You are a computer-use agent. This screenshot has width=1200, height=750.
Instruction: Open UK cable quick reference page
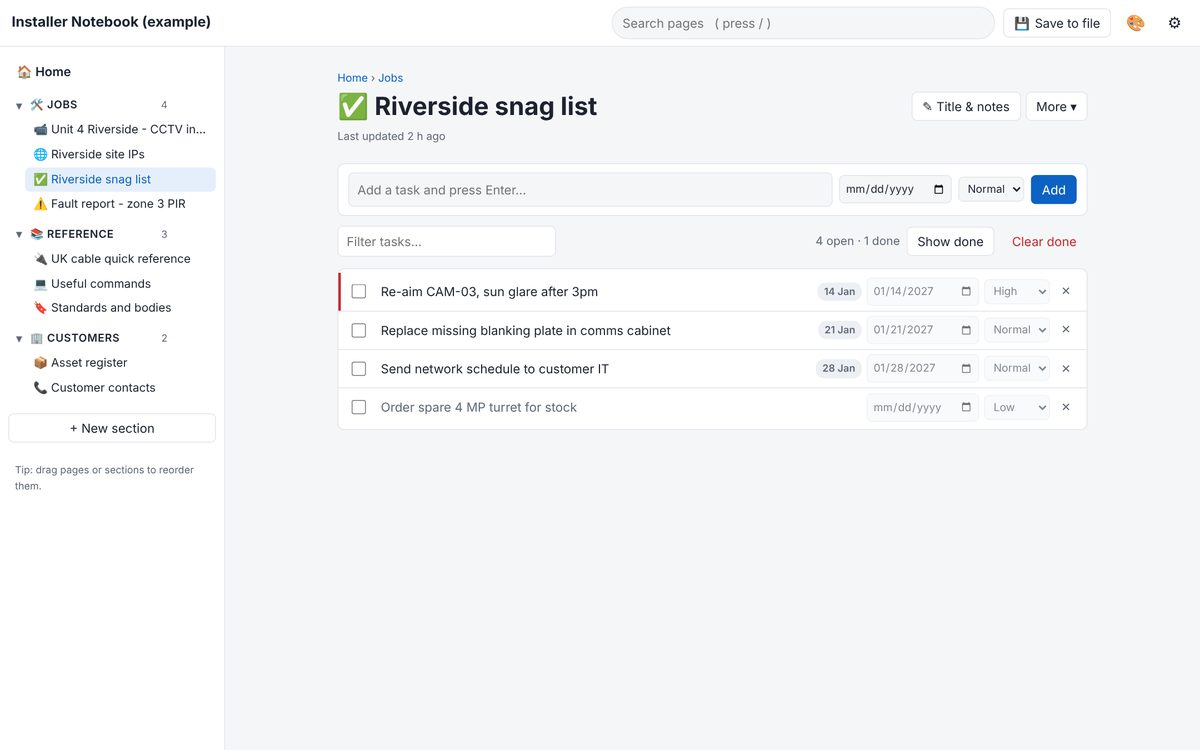(x=120, y=259)
